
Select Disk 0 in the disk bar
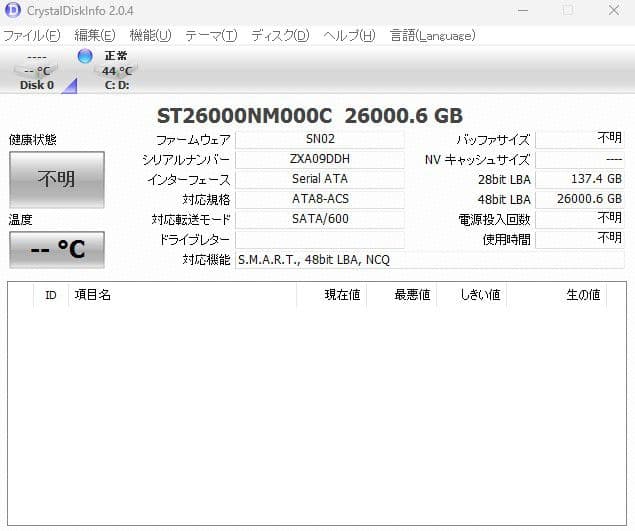[x=37, y=71]
